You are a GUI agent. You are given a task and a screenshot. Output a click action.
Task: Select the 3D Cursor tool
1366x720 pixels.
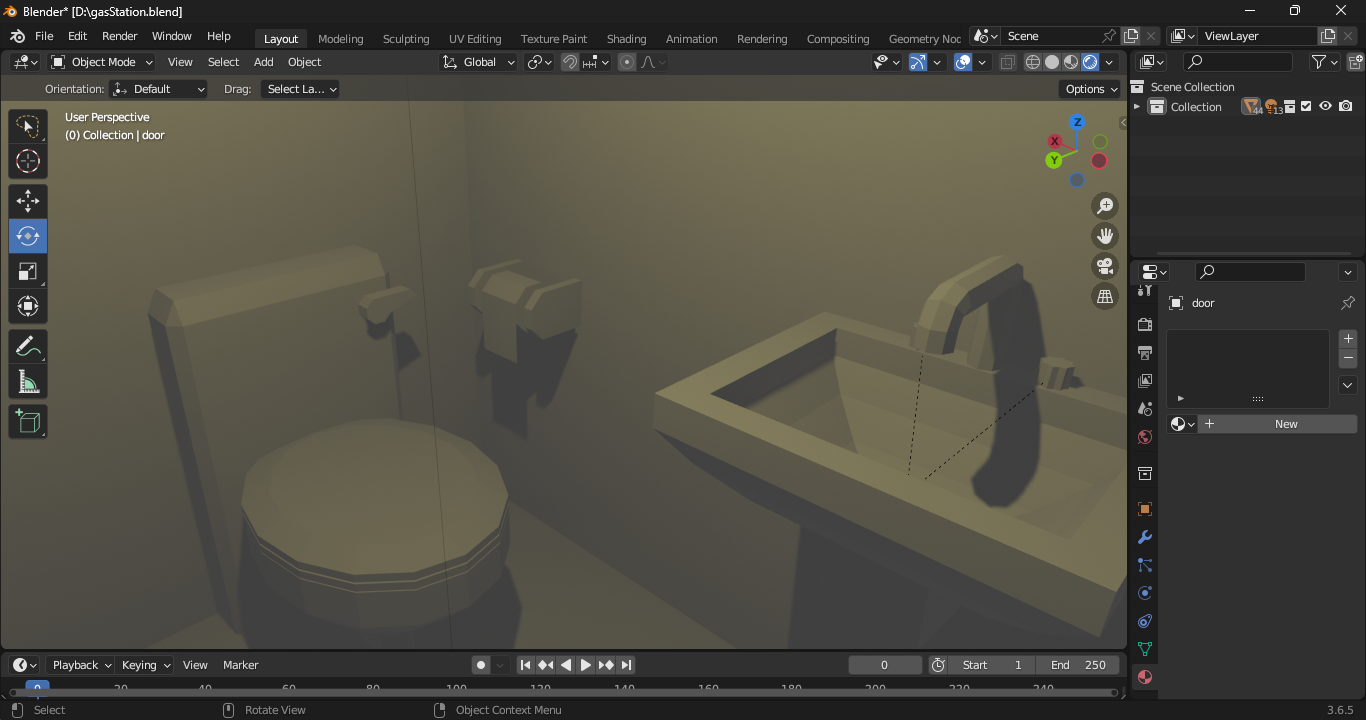point(28,161)
